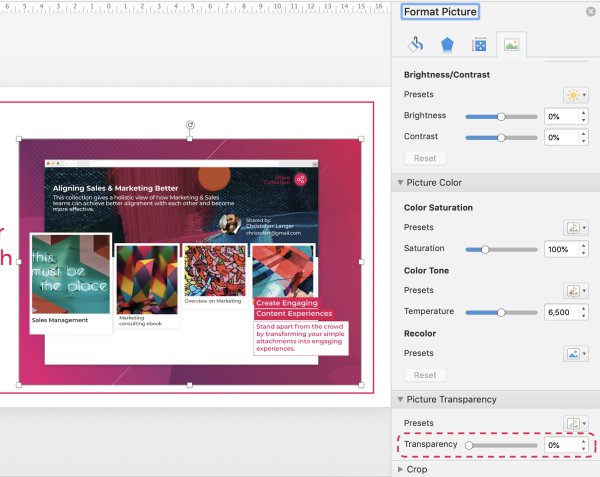Screen dimensions: 600x477
Task: Open the Fill & Line tab
Action: (x=415, y=45)
